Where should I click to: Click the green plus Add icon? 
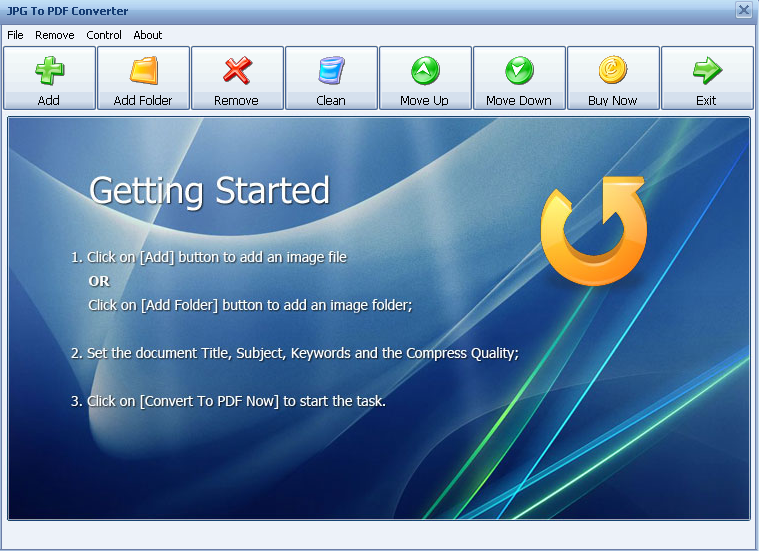point(49,71)
